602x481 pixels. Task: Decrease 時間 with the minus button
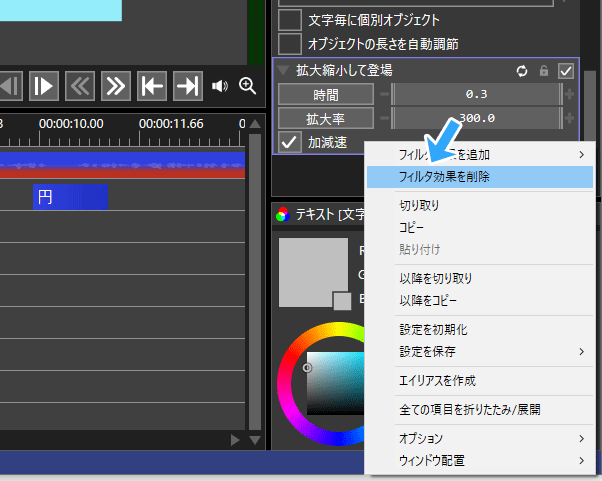click(384, 94)
